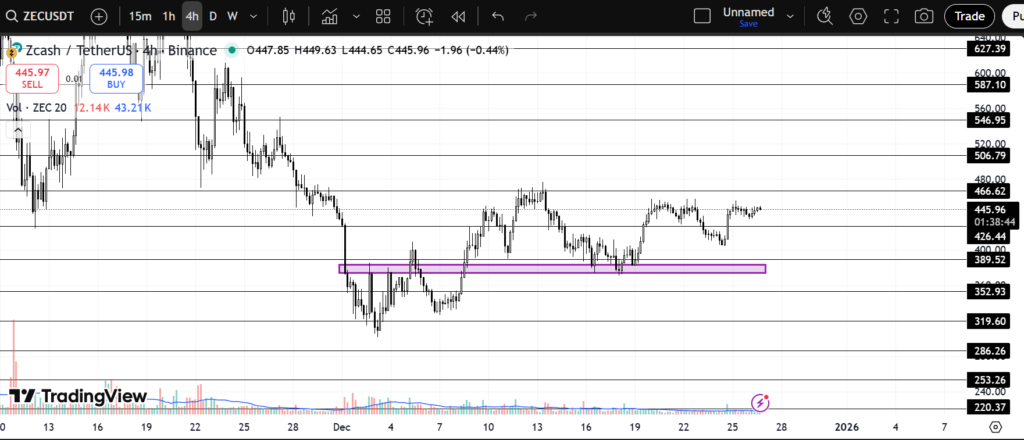The width and height of the screenshot is (1024, 440).
Task: Undo the last chart action
Action: pos(498,16)
